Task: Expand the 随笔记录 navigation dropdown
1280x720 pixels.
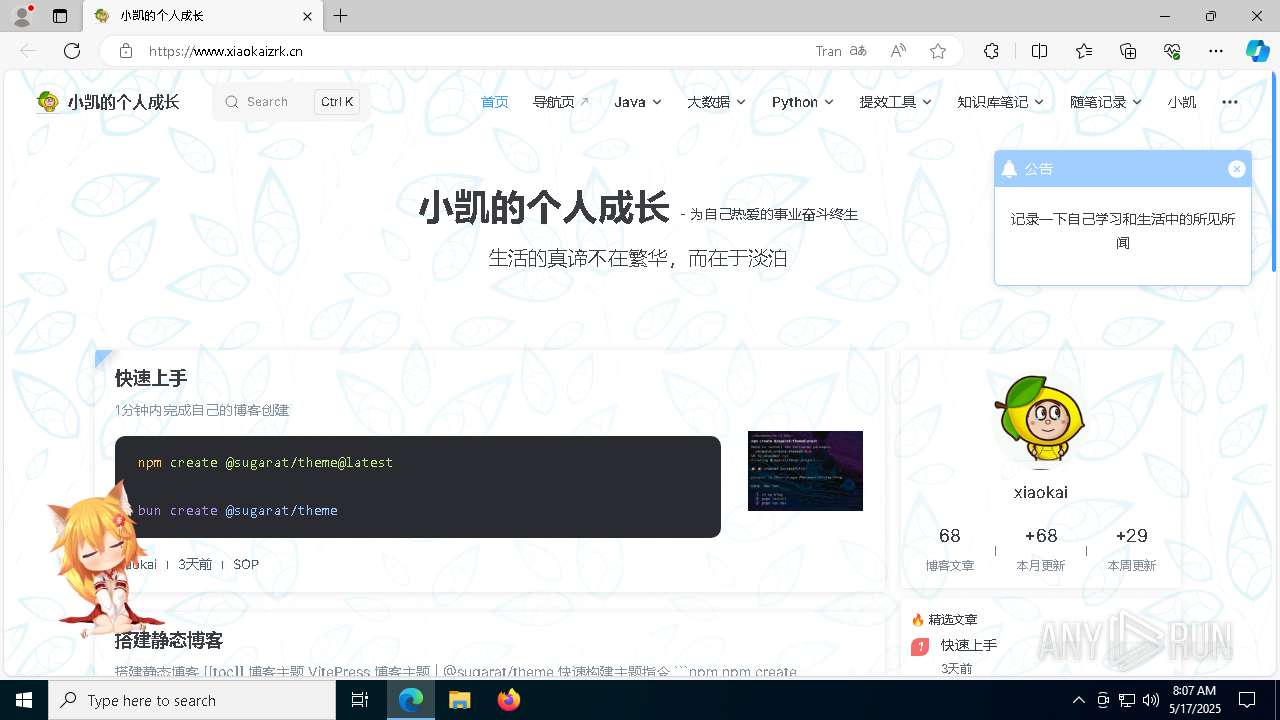Action: click(x=1106, y=102)
